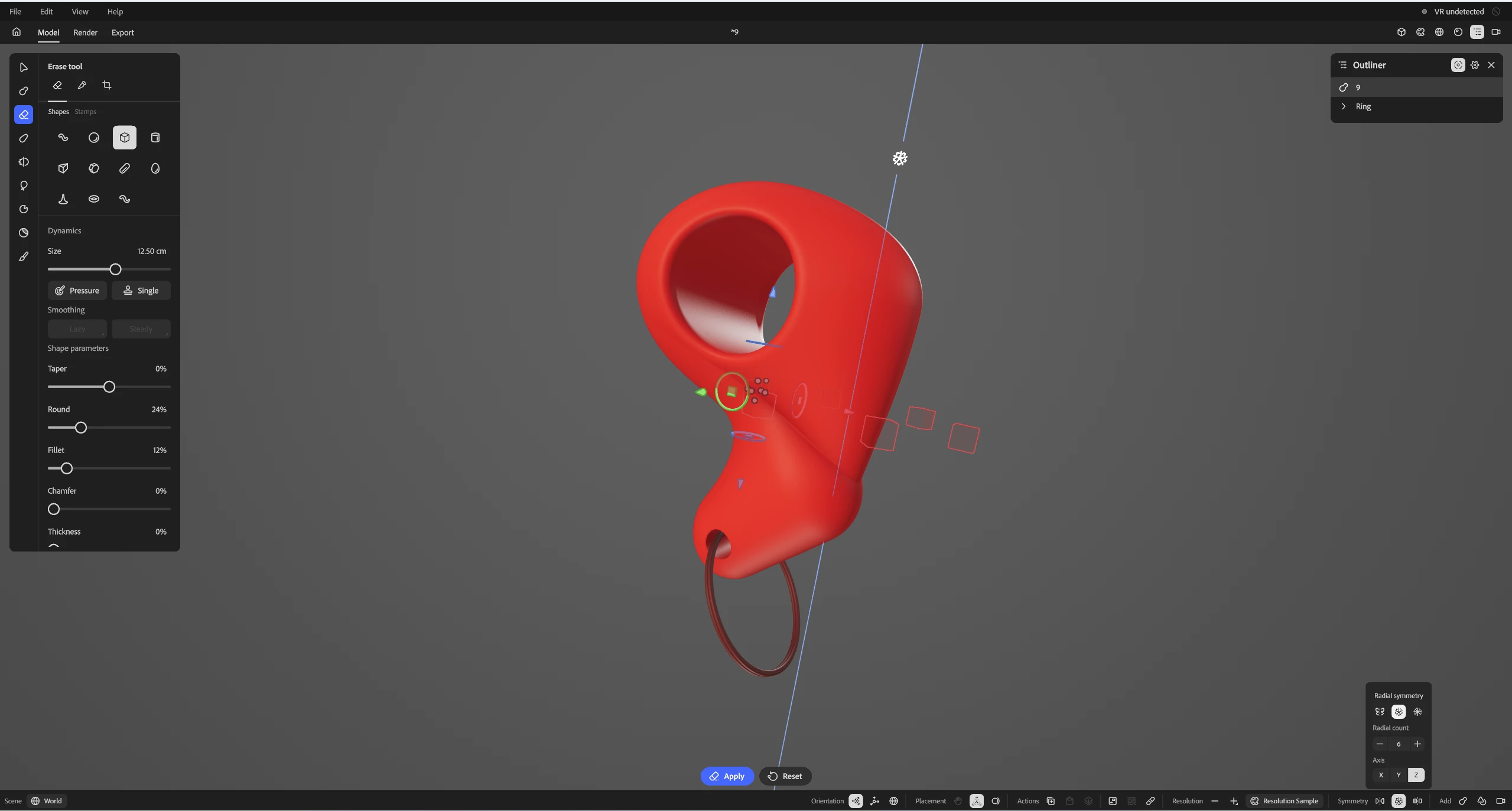
Task: Adjust the Round slider handle
Action: 81,428
